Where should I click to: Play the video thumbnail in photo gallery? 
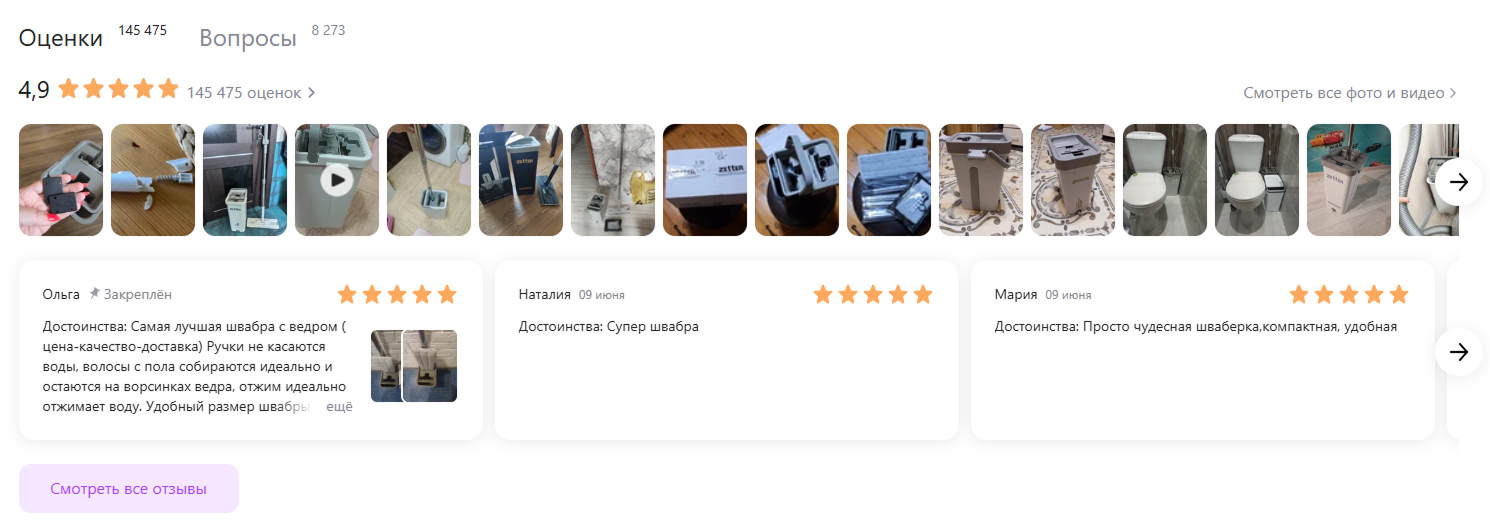tap(337, 180)
